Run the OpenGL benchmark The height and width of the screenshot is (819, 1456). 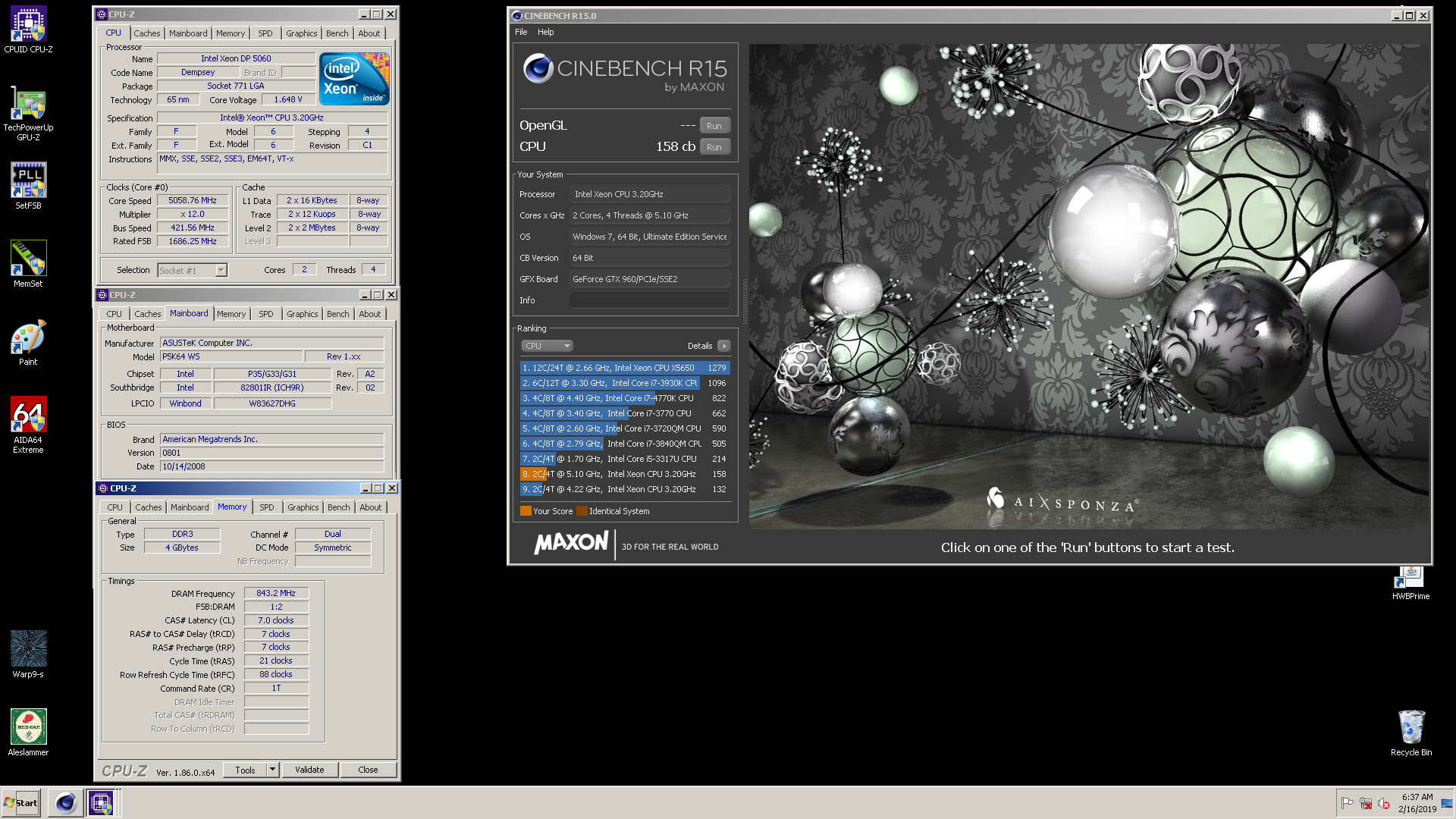pos(714,126)
